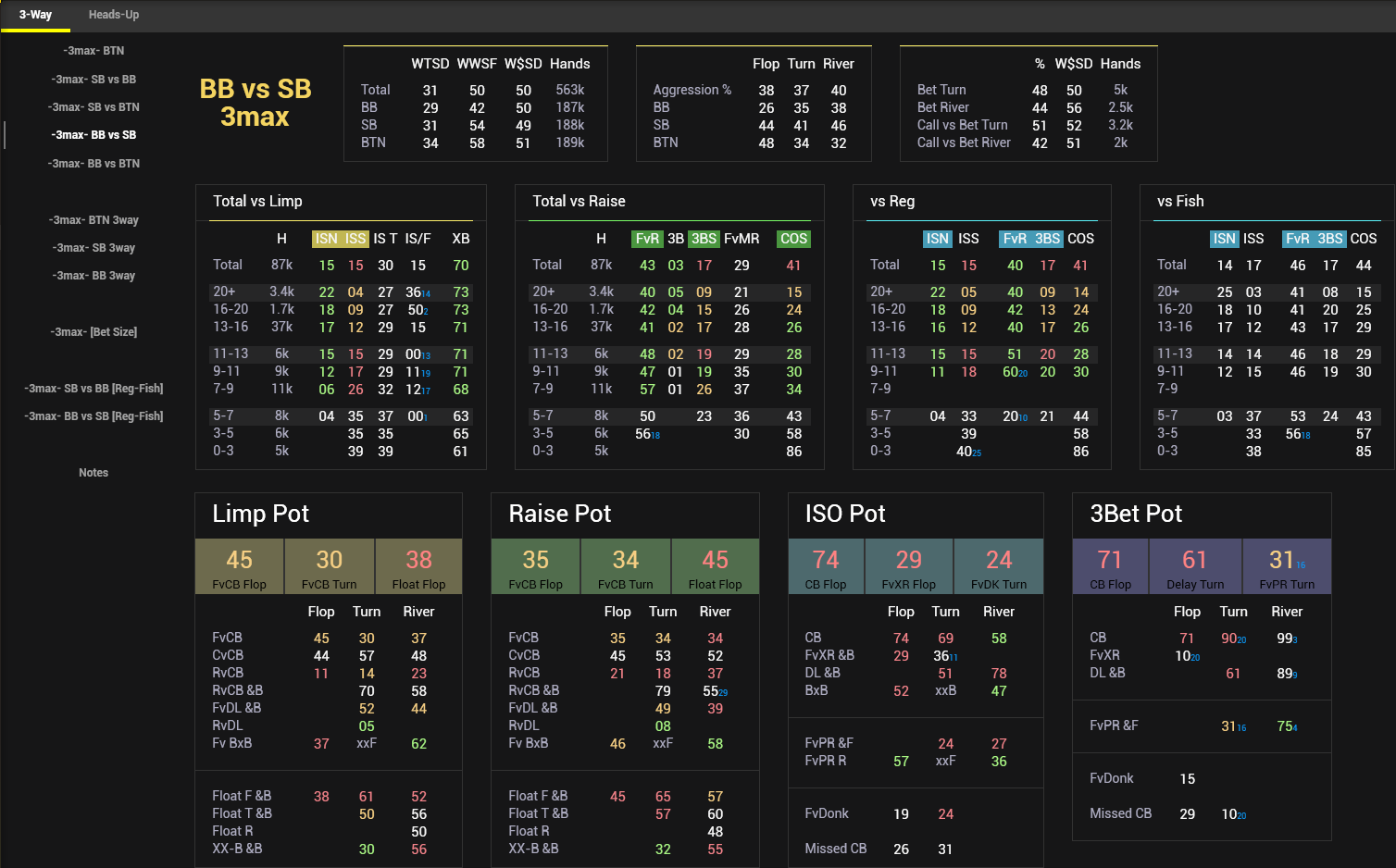Click the ISO Pot FvDK Turn tile
This screenshot has height=868, width=1396.
pyautogui.click(x=998, y=566)
